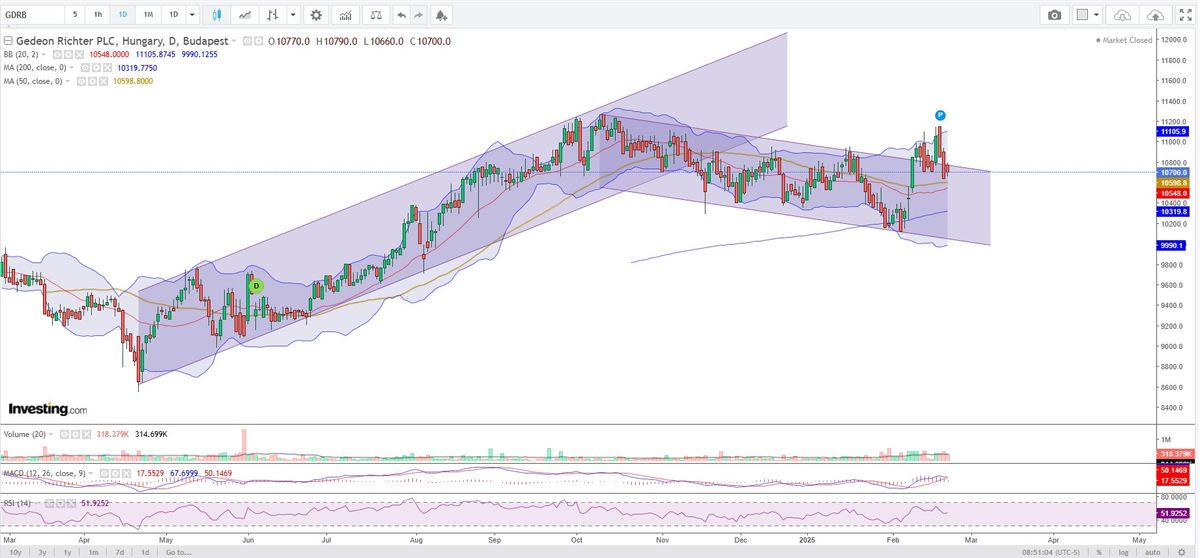Remove the MA (200, close, 0) indicator

107,68
